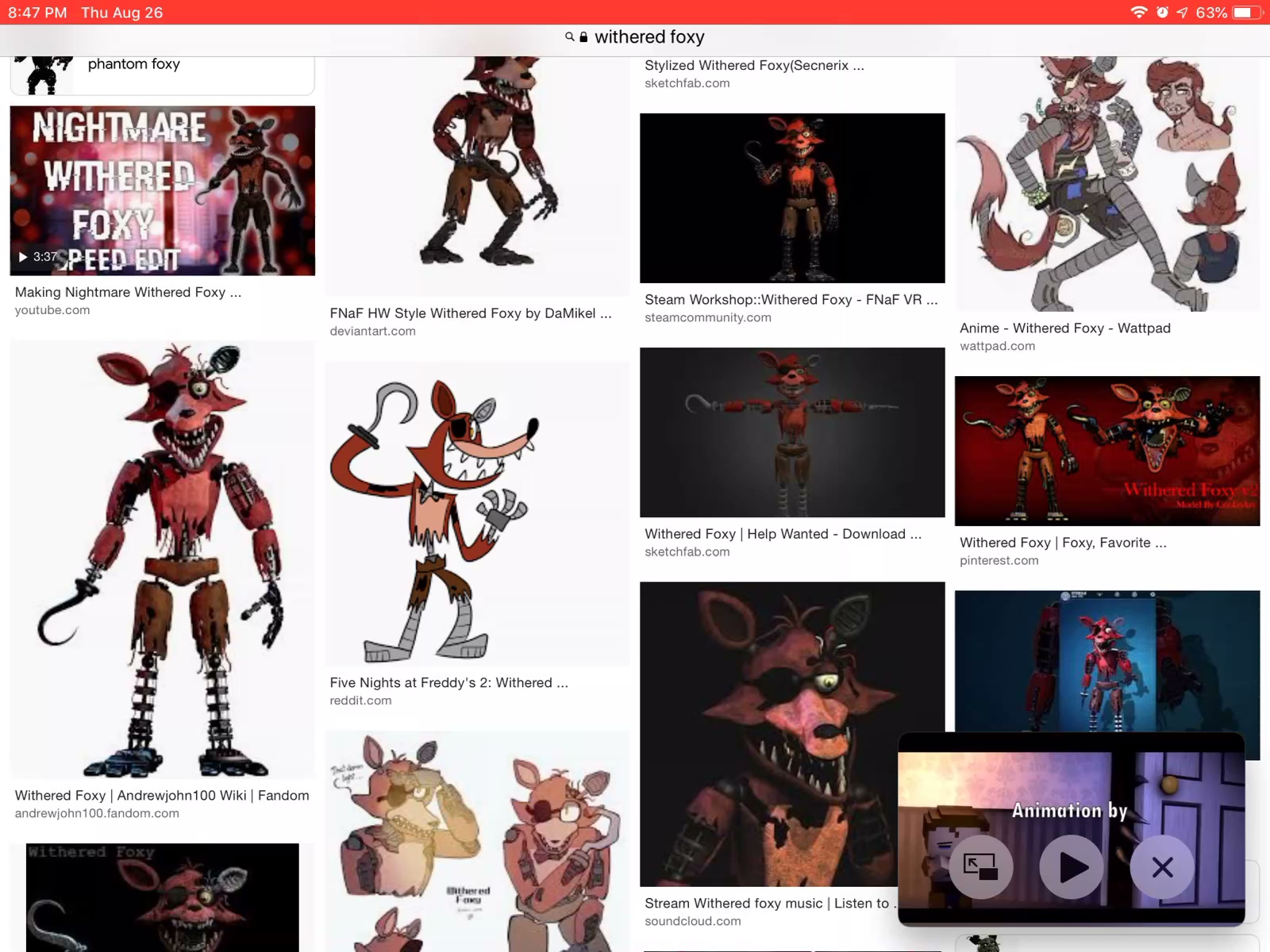Open FNaF HW Style Withered Foxy deviantart result
Screen dimensions: 1270x952
click(470, 313)
